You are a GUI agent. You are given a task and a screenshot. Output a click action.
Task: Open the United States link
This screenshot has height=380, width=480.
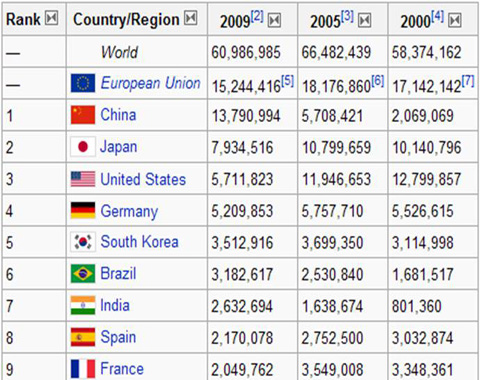(x=143, y=179)
